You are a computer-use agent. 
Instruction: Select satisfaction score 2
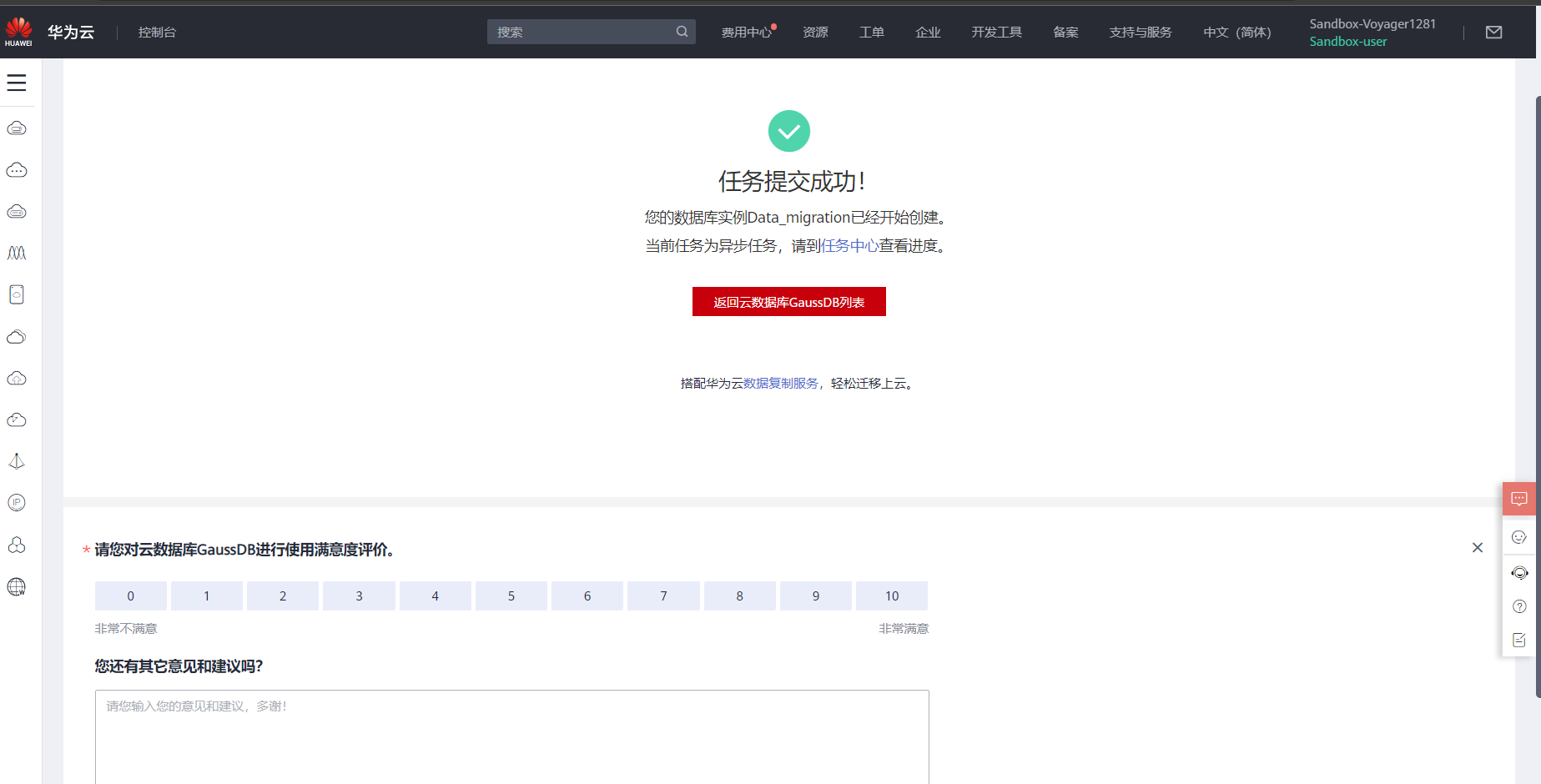tap(283, 596)
